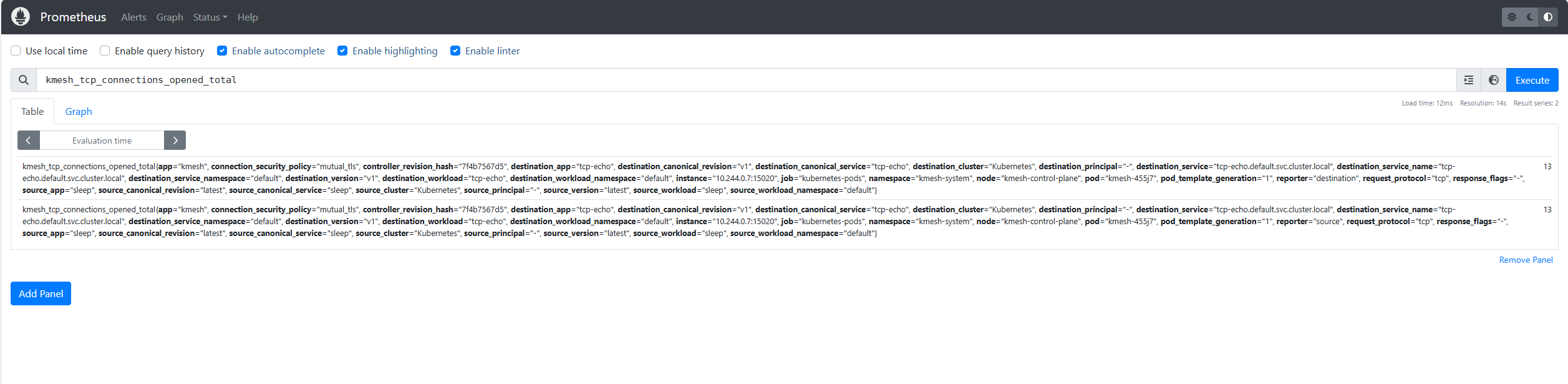The image size is (1568, 384).
Task: Click the format expression icon
Action: coord(1469,80)
